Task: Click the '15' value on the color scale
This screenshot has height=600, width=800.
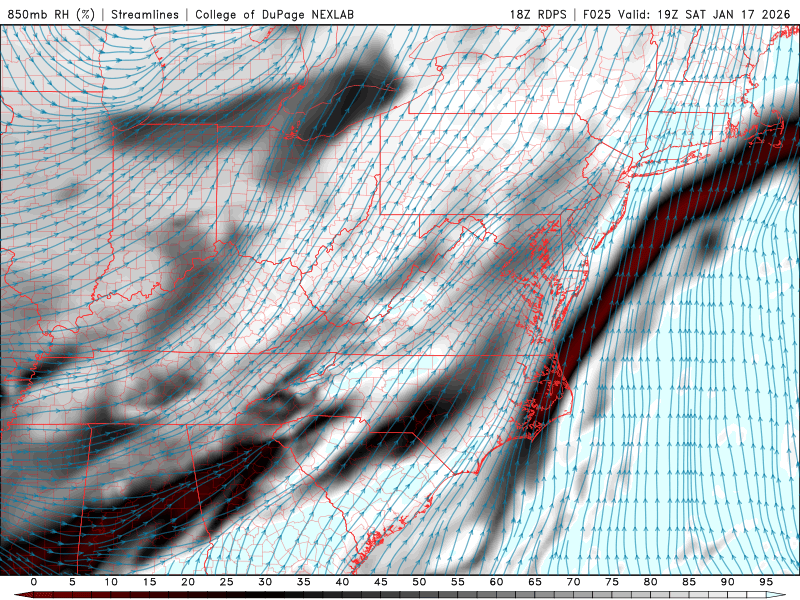Action: tap(149, 582)
